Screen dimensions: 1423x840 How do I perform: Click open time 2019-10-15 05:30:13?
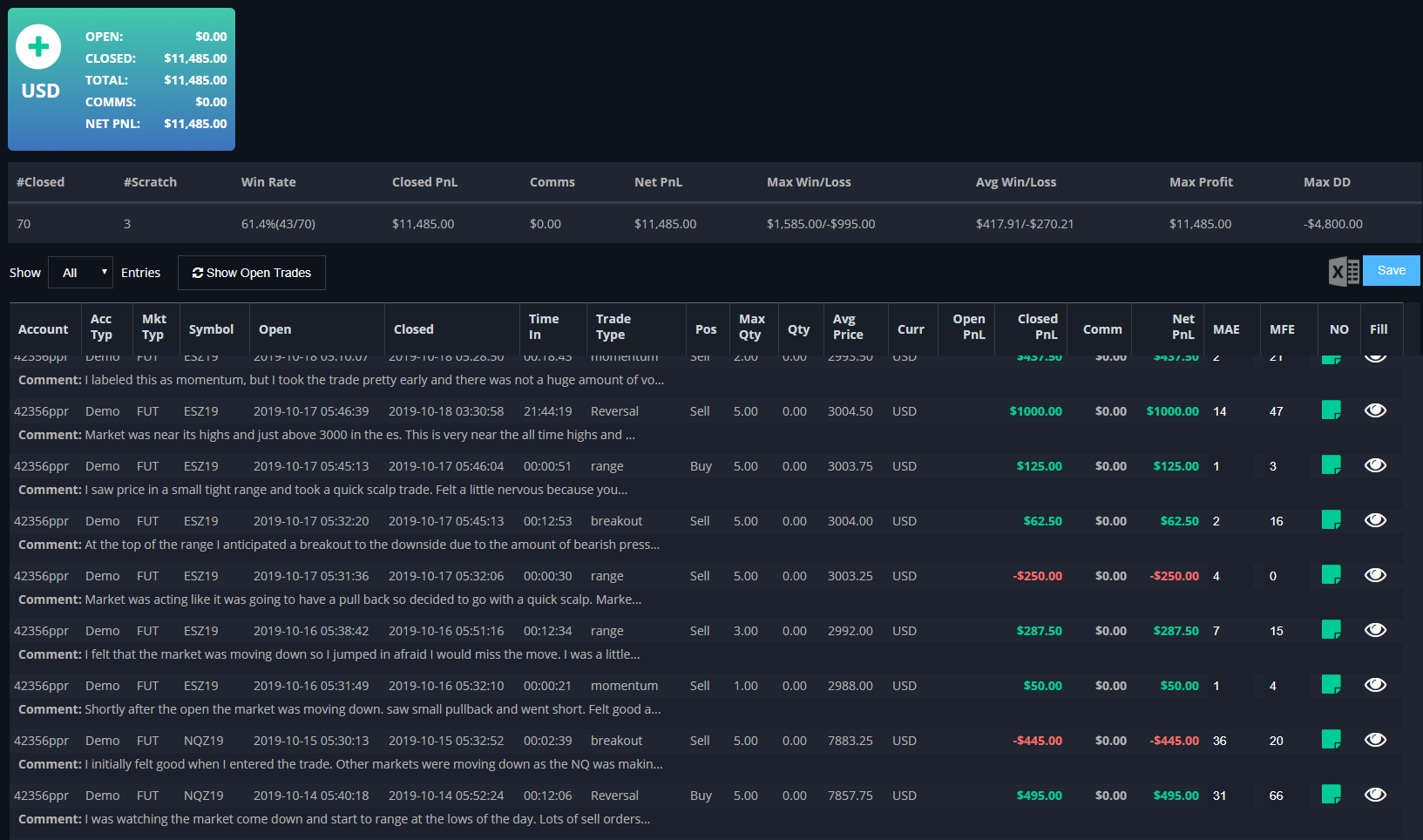click(x=311, y=741)
